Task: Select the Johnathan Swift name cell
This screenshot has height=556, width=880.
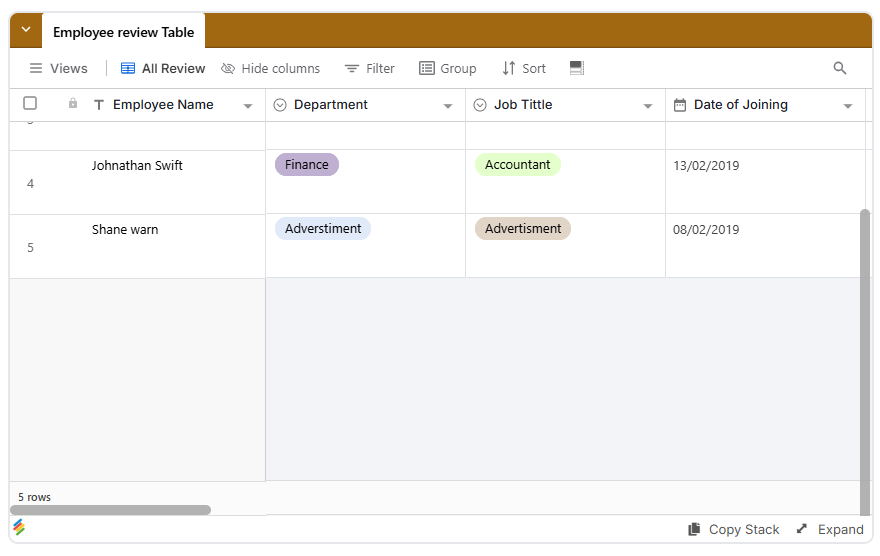Action: 138,182
